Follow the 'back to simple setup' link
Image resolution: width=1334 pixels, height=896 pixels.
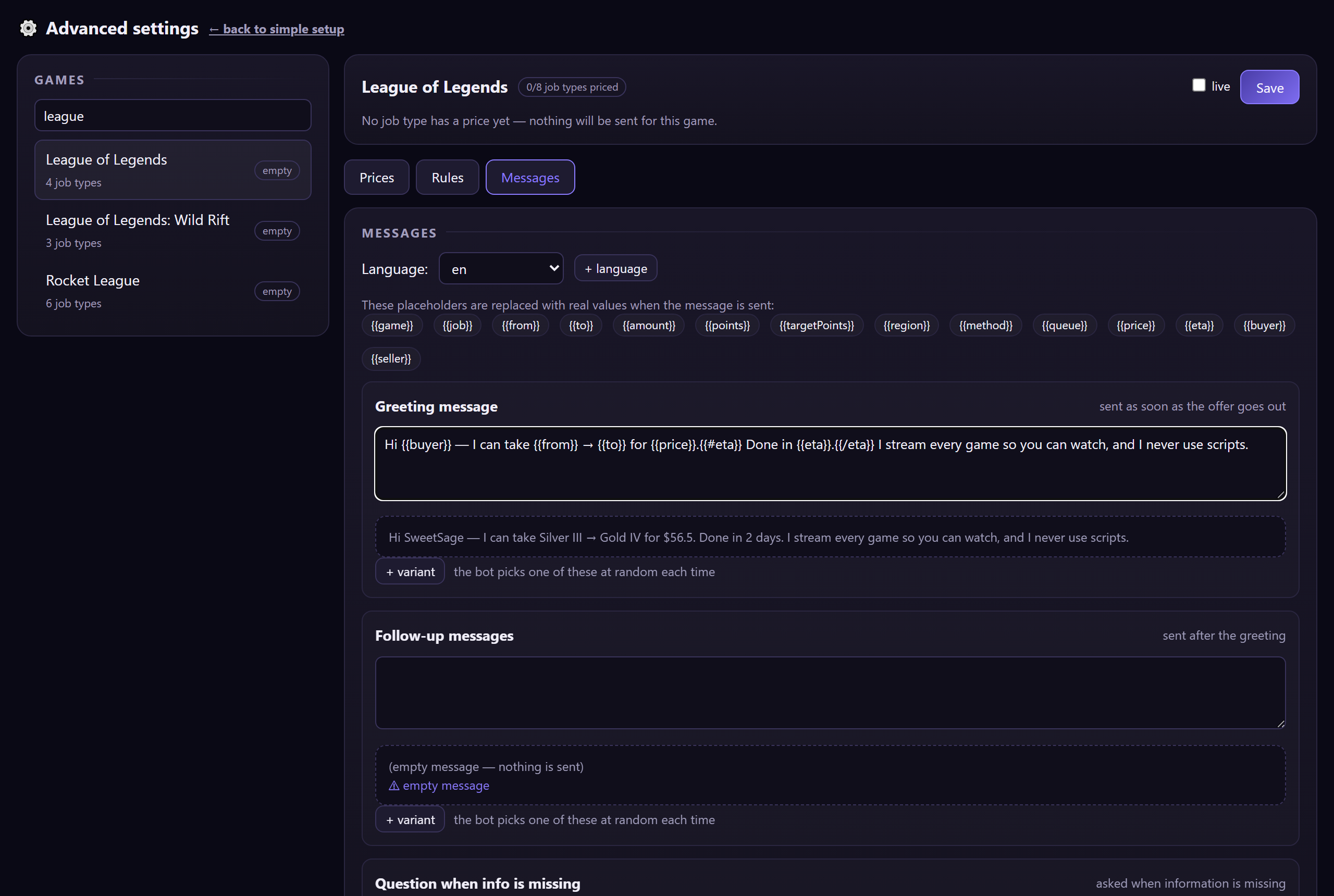(x=277, y=29)
